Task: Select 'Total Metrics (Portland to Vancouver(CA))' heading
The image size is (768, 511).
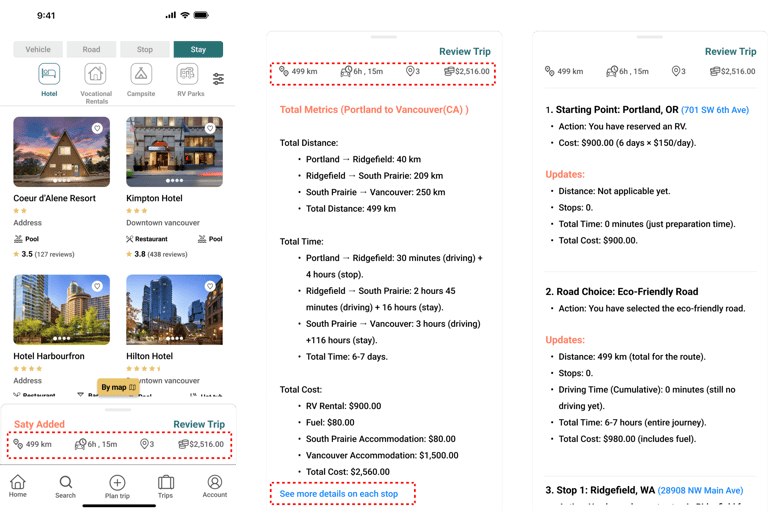Action: click(374, 110)
